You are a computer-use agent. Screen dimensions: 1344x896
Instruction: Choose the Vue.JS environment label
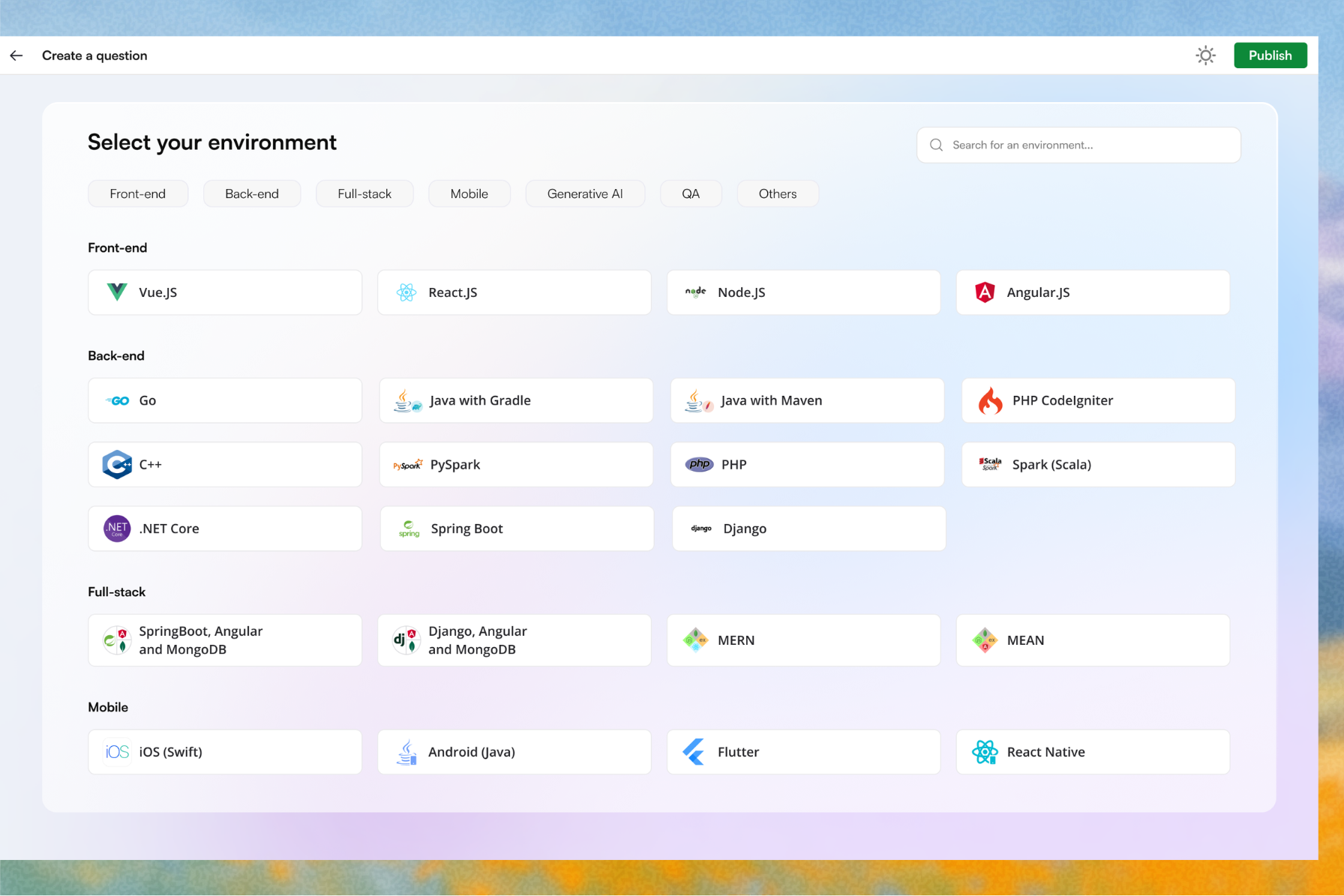point(158,292)
